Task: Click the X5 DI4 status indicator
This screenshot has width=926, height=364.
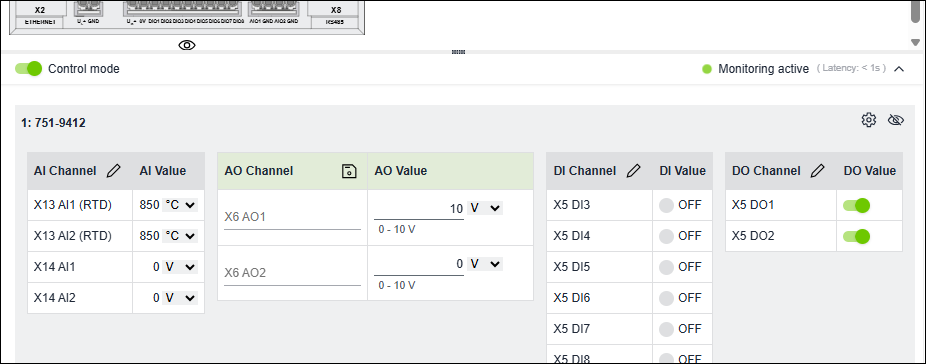Action: (x=666, y=236)
